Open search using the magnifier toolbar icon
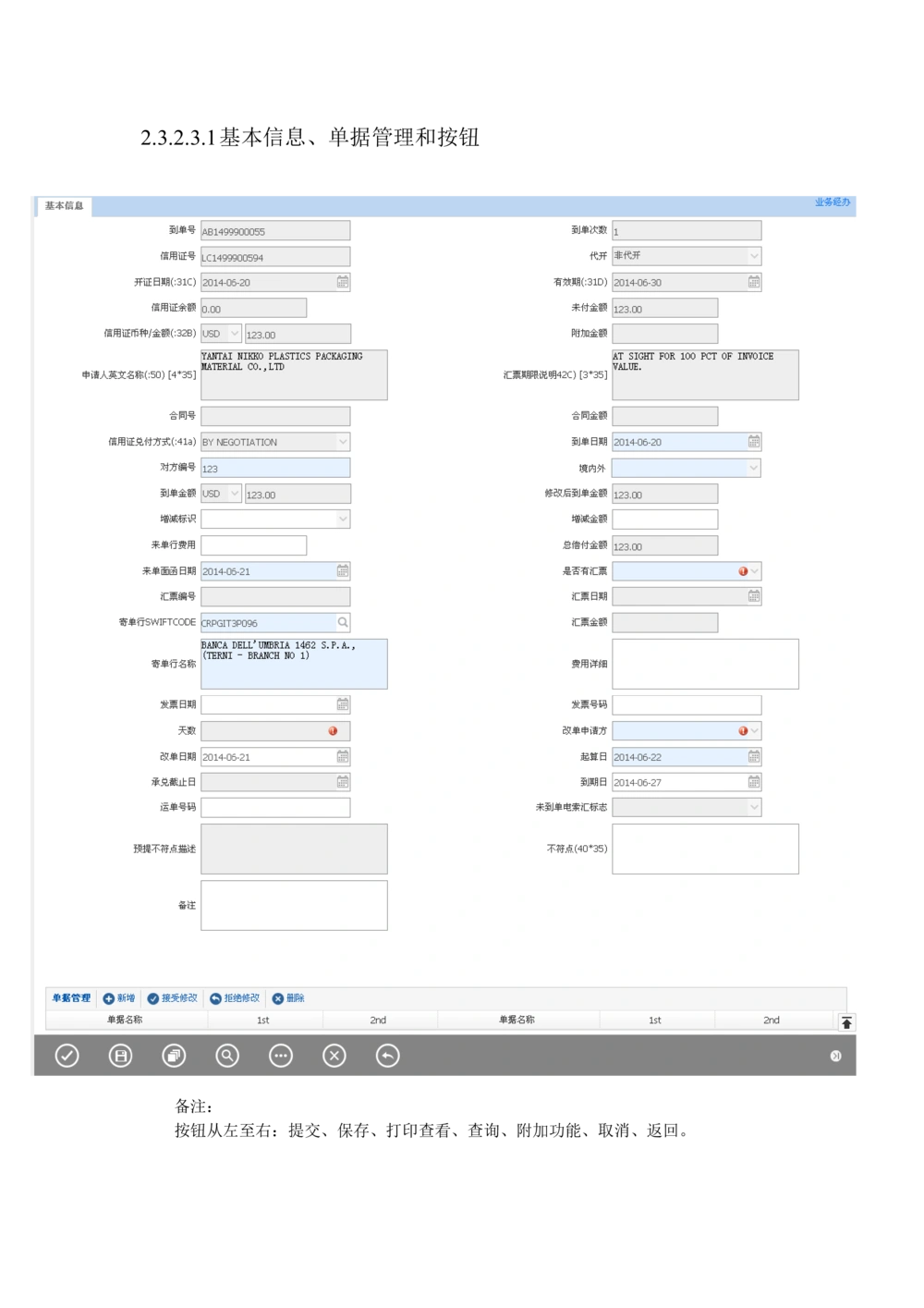Viewport: 924px width, 1308px height. [227, 1055]
